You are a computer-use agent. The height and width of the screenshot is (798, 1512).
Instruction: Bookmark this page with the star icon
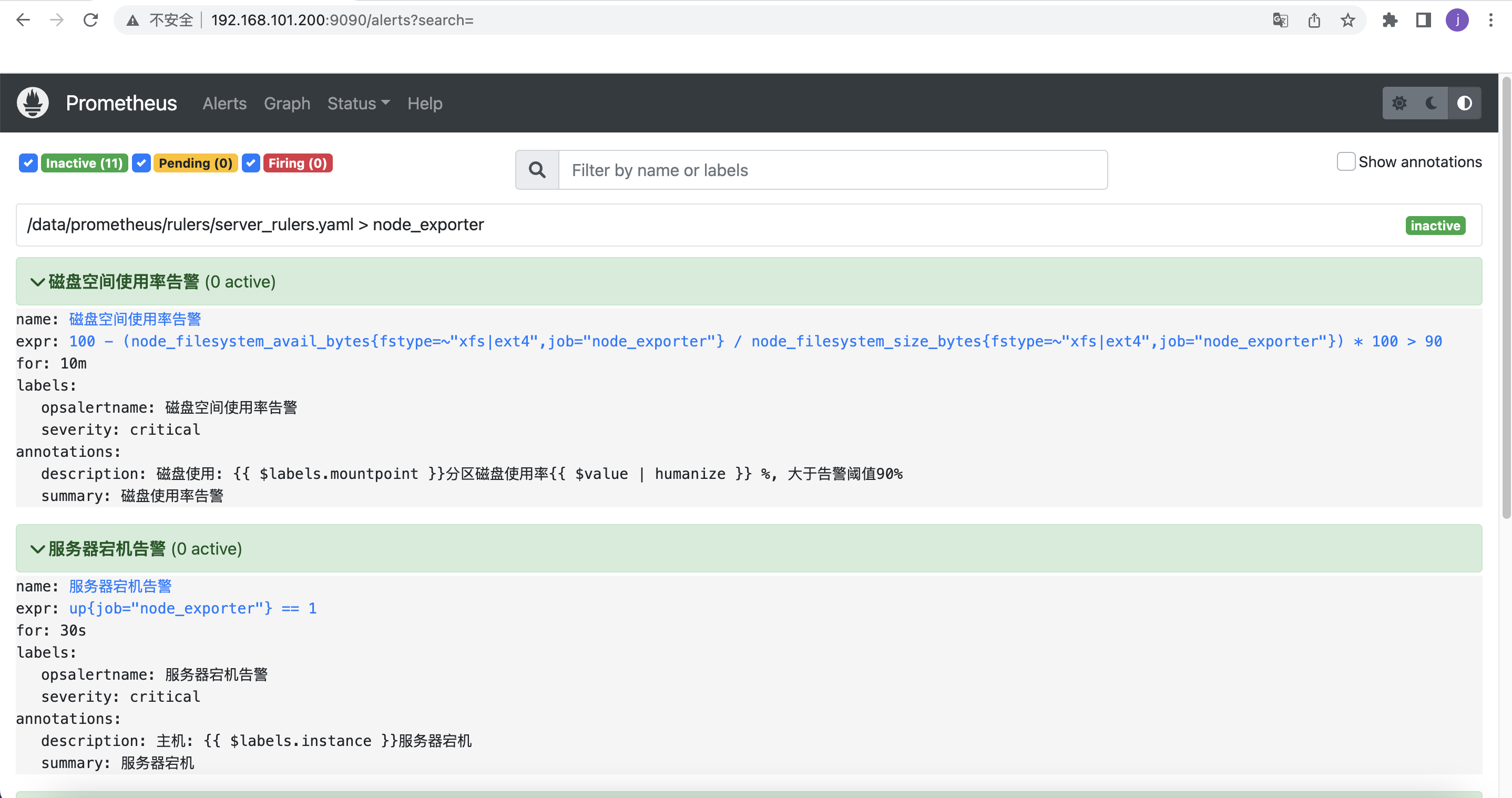[x=1348, y=21]
